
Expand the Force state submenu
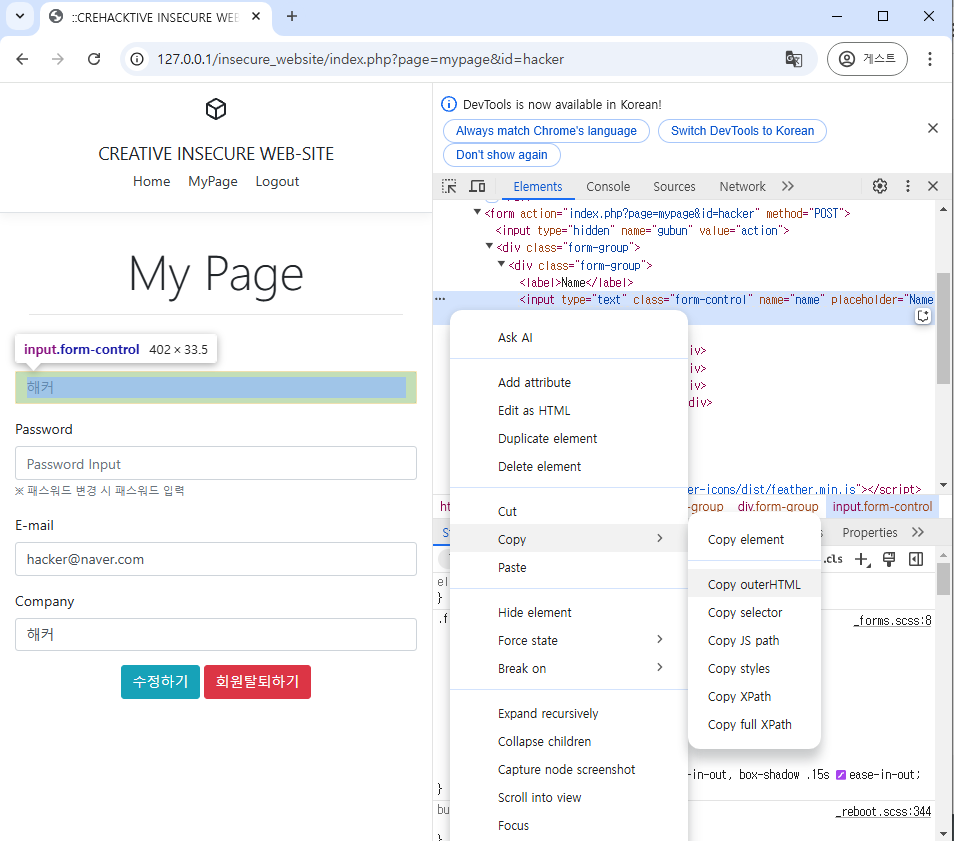[569, 641]
